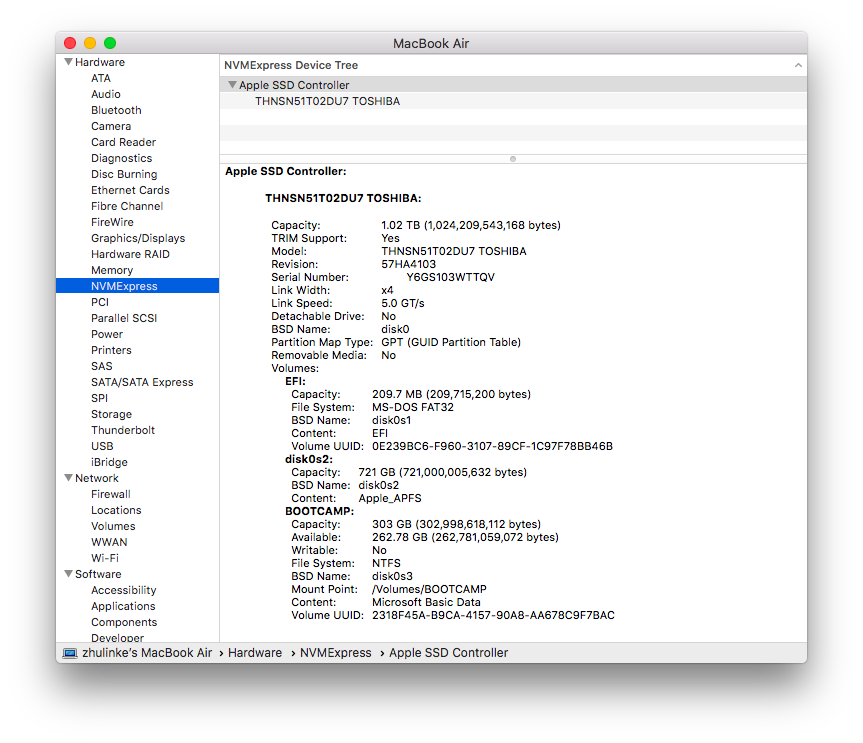Select the highlighted NVMExpress sidebar item
Image resolution: width=863 pixels, height=743 pixels.
click(137, 286)
